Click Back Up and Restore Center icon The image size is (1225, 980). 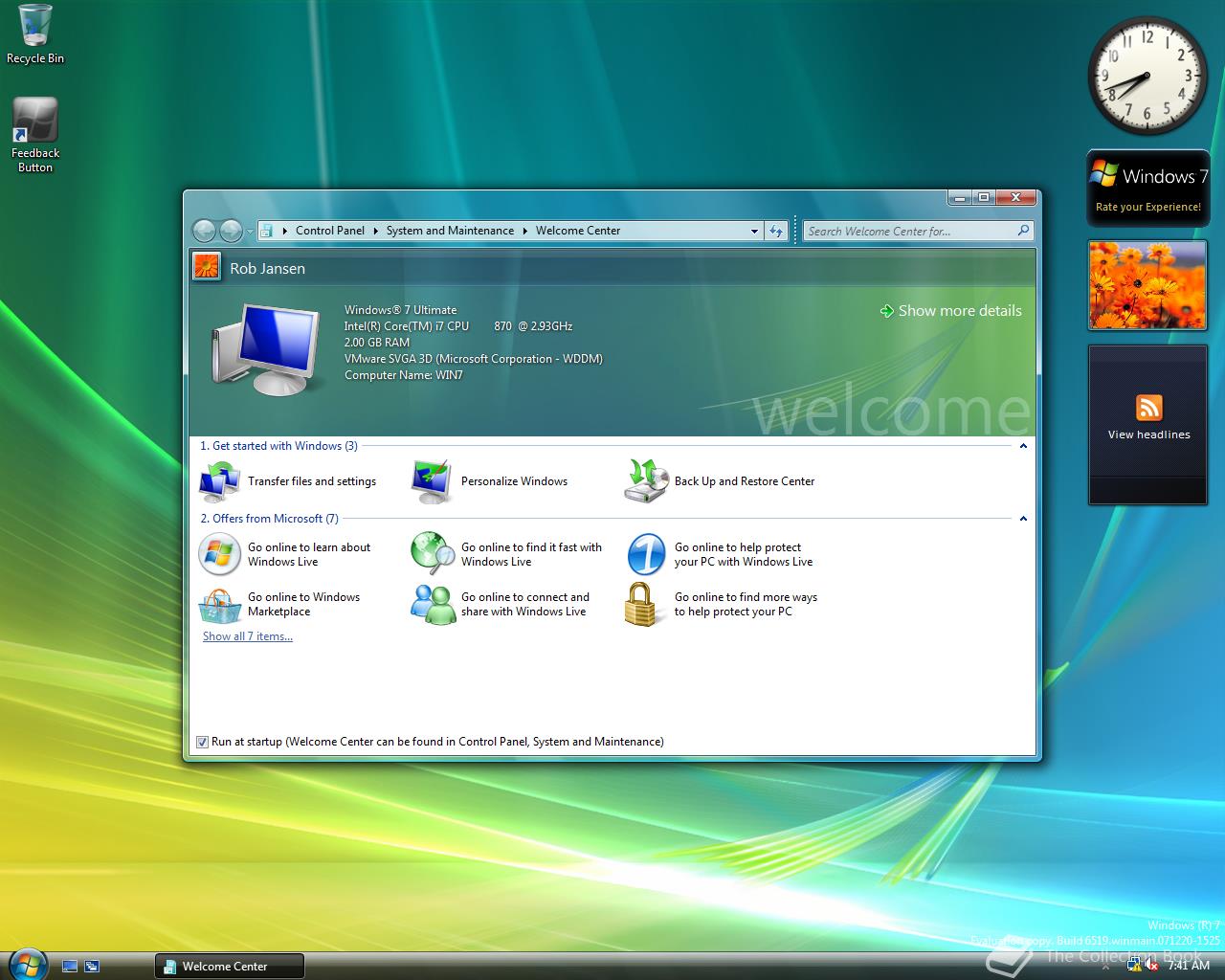tap(645, 481)
